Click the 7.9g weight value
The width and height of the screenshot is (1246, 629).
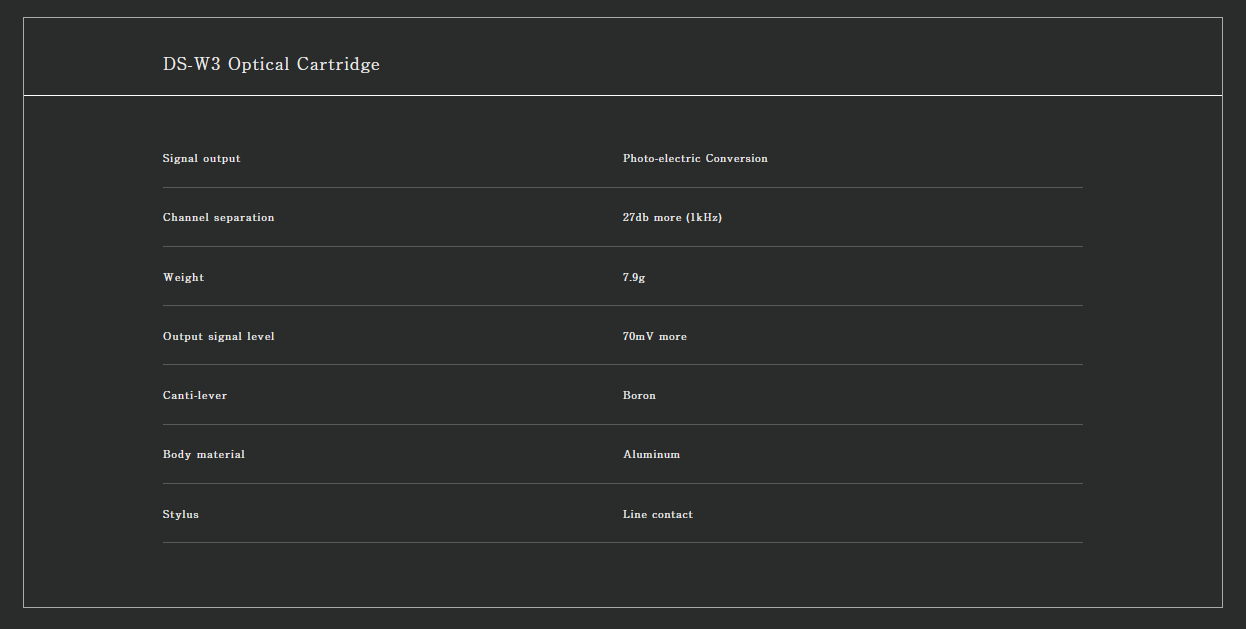[x=634, y=277]
